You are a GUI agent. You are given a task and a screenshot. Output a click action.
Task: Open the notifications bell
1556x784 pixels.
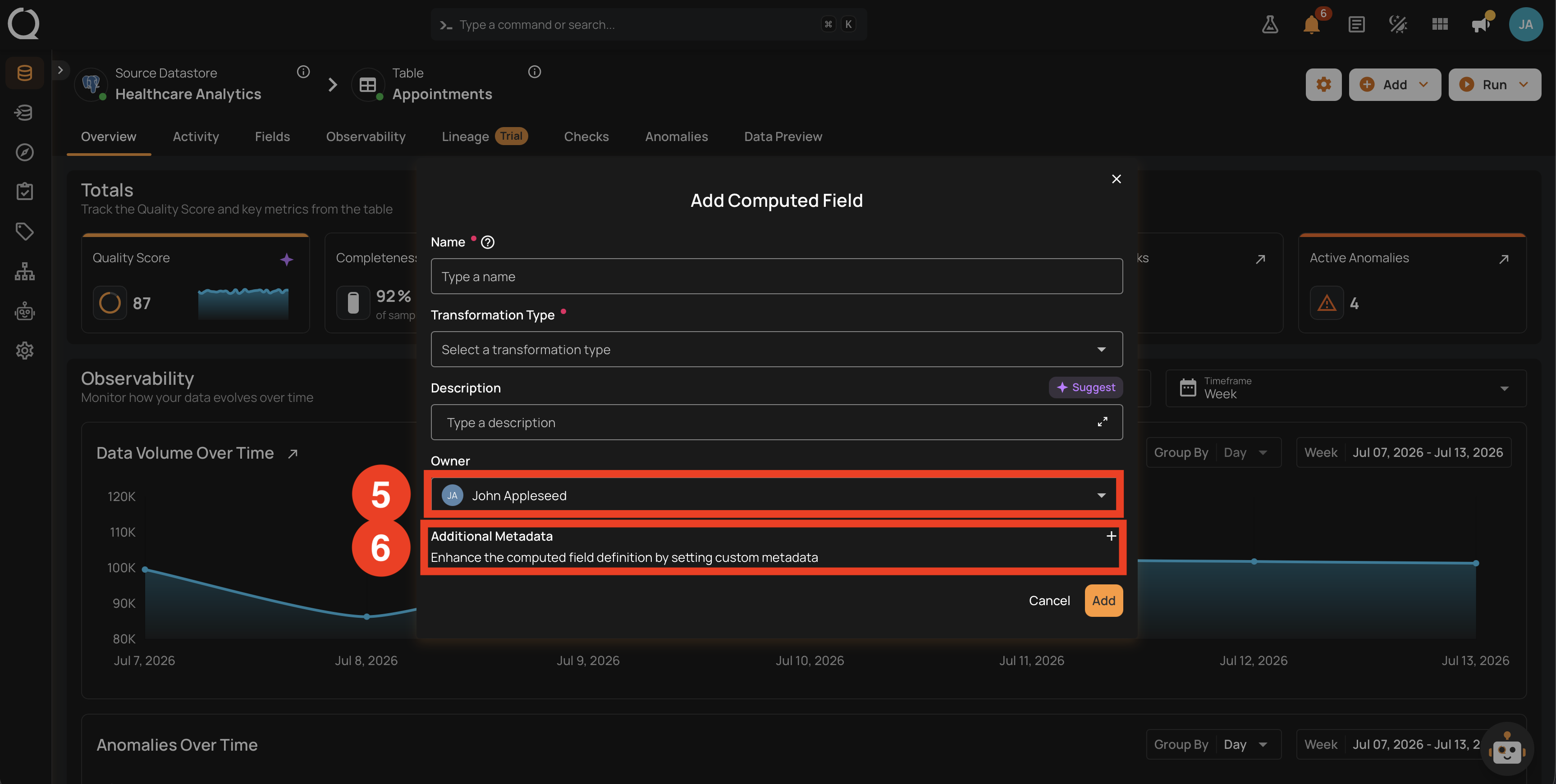[1311, 24]
